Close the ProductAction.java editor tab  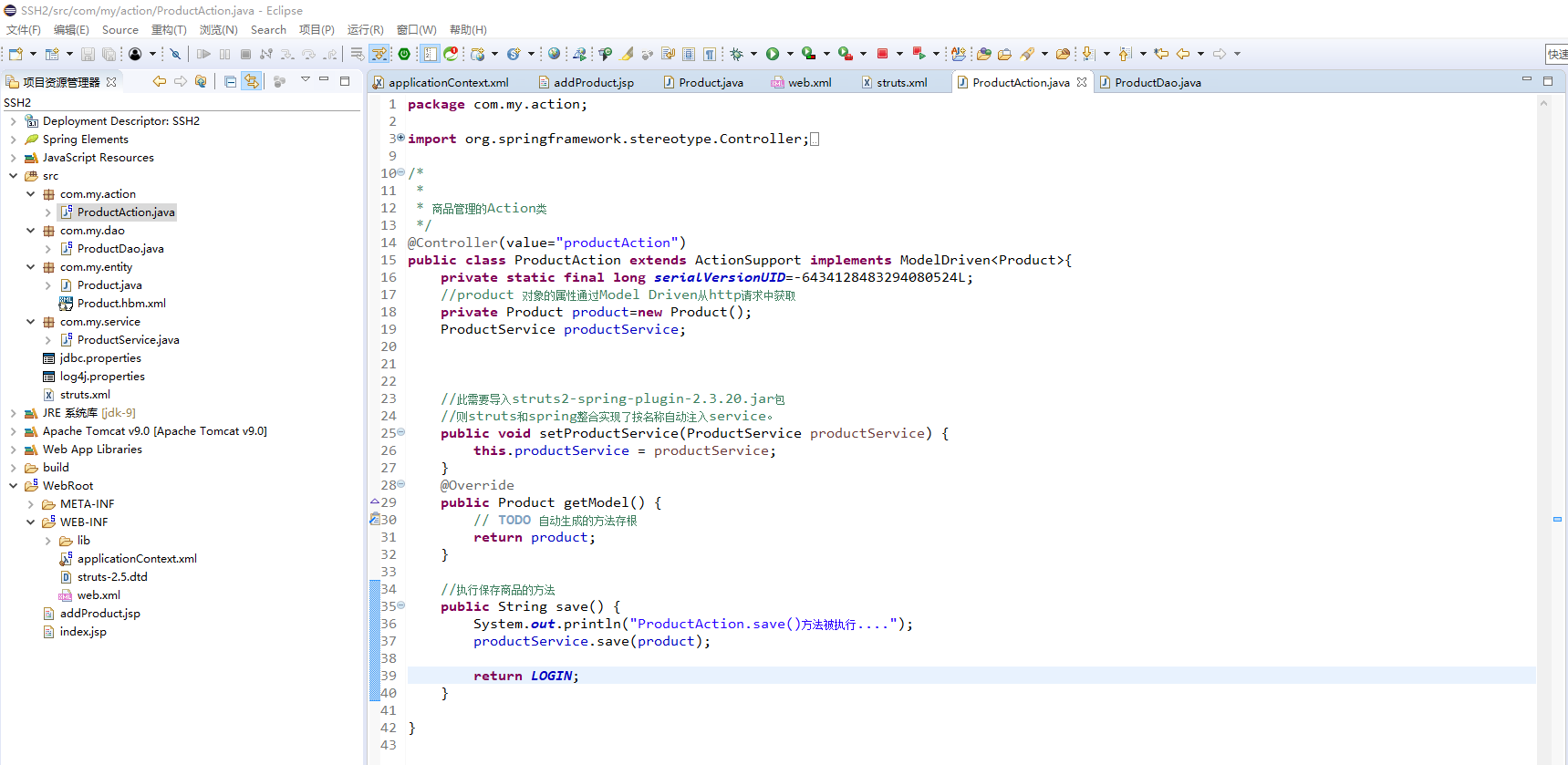[x=1082, y=82]
